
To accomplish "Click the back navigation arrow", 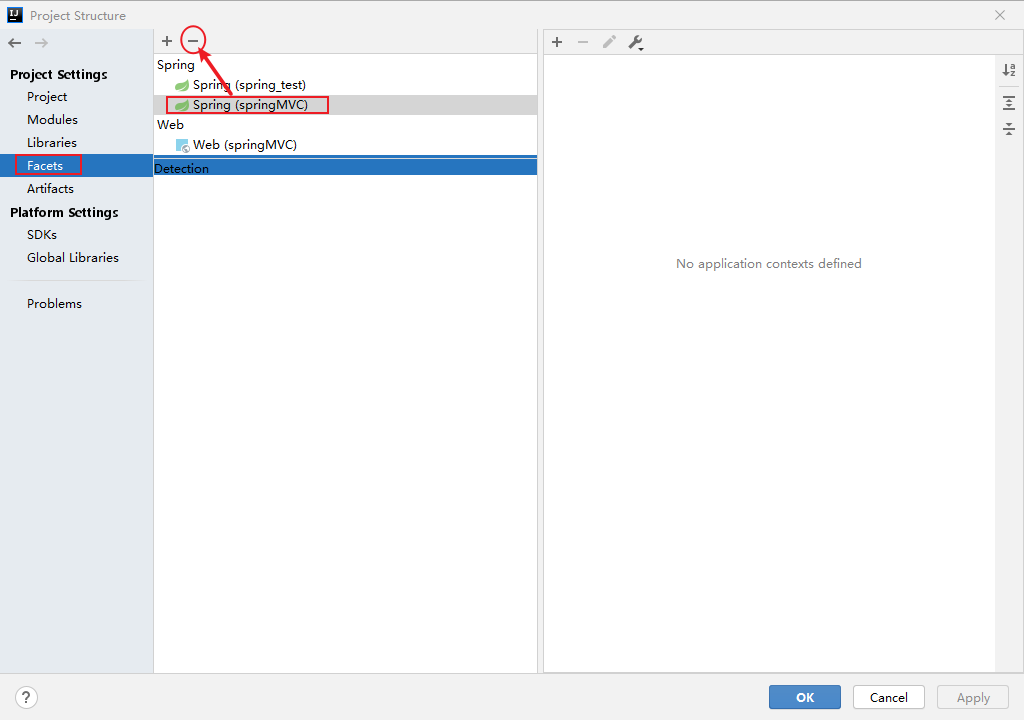I will [15, 43].
